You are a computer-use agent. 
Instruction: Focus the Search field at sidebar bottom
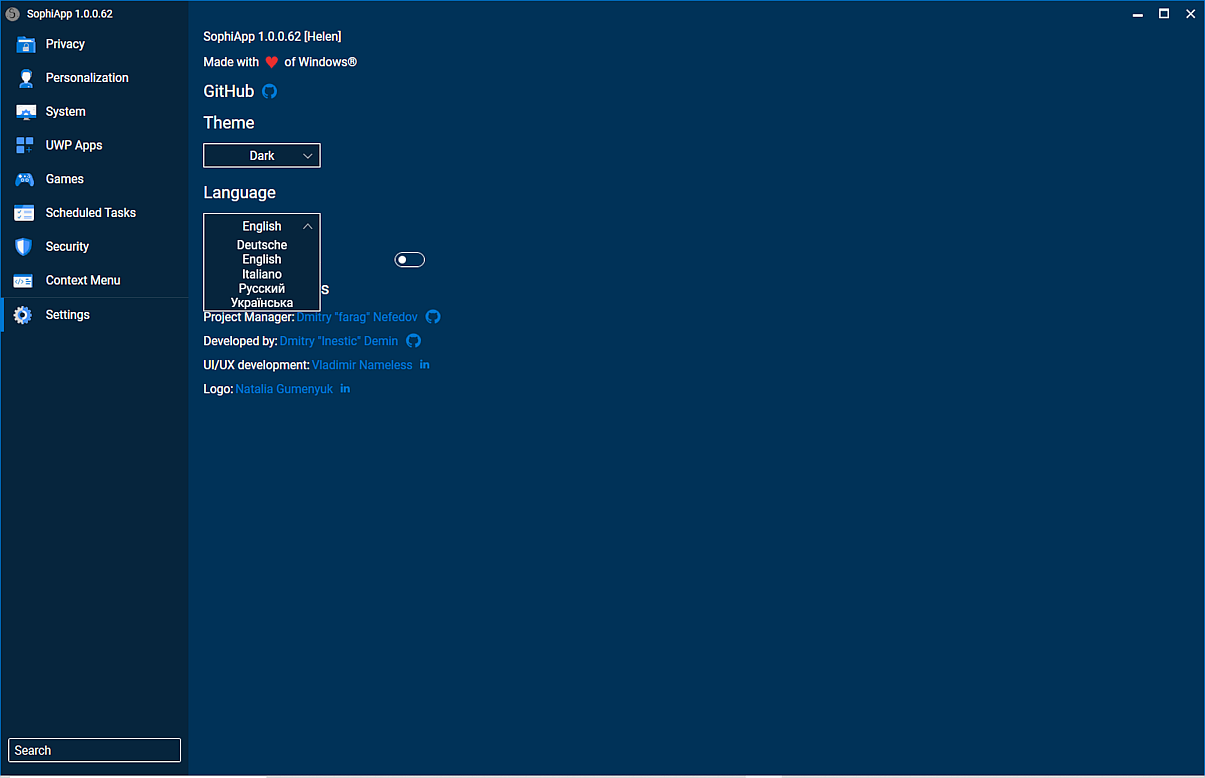94,750
